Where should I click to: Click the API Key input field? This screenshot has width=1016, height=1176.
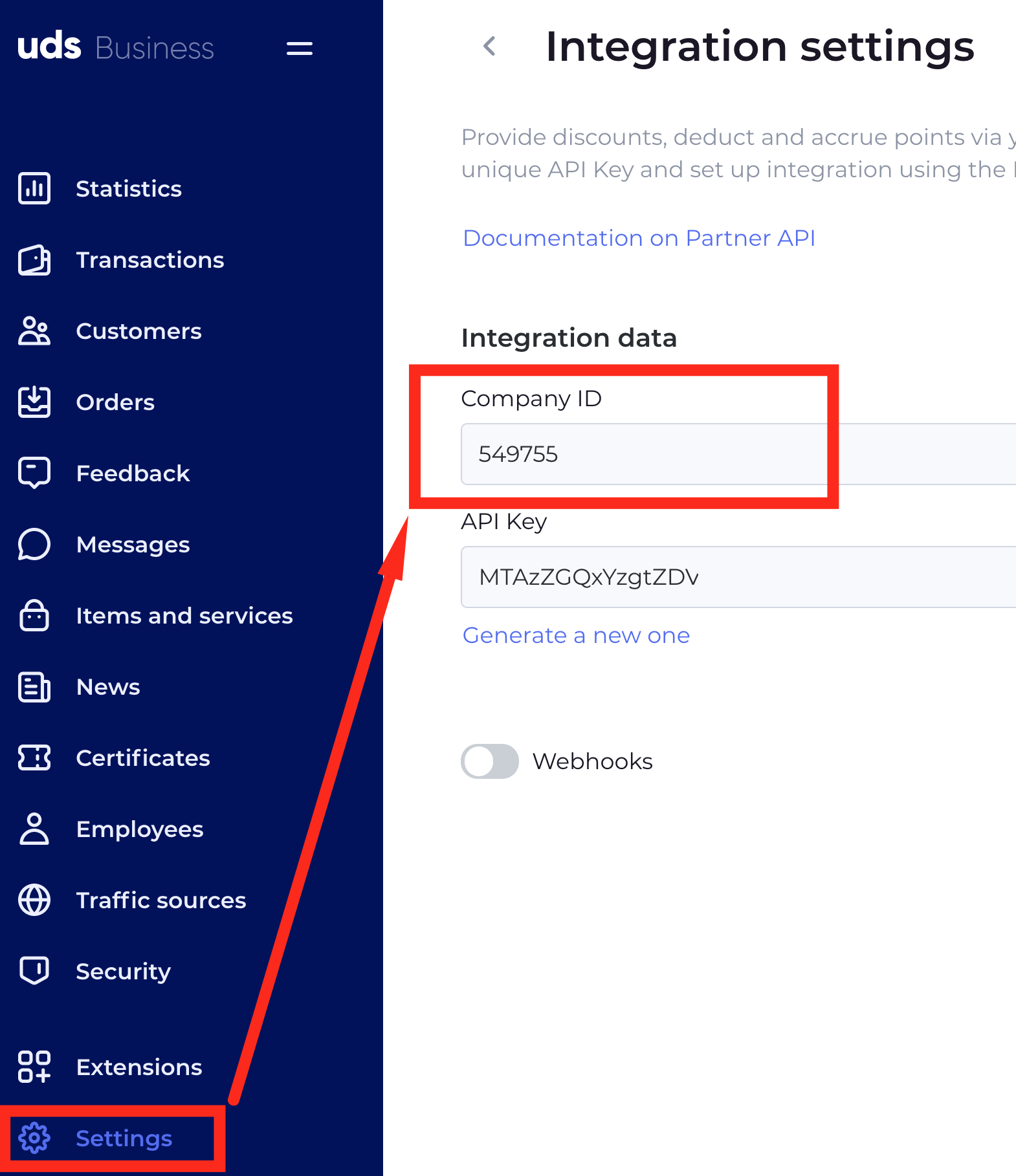pos(738,577)
